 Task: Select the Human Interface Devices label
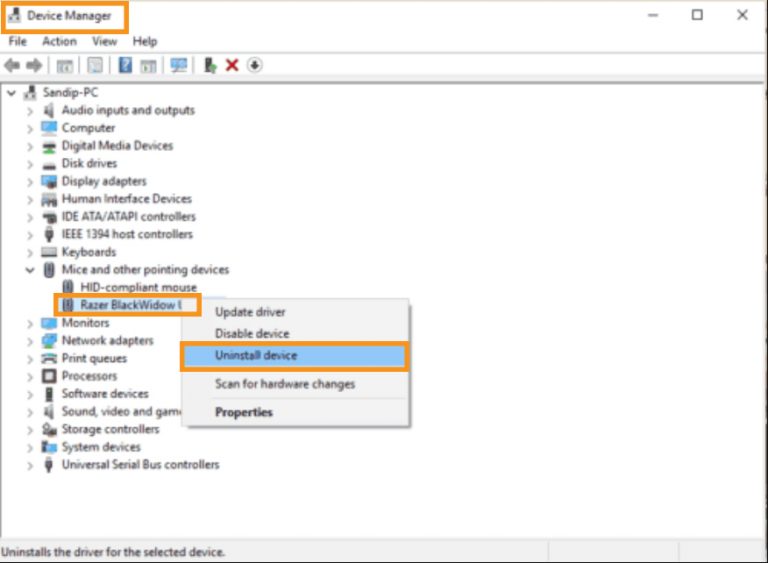click(126, 199)
